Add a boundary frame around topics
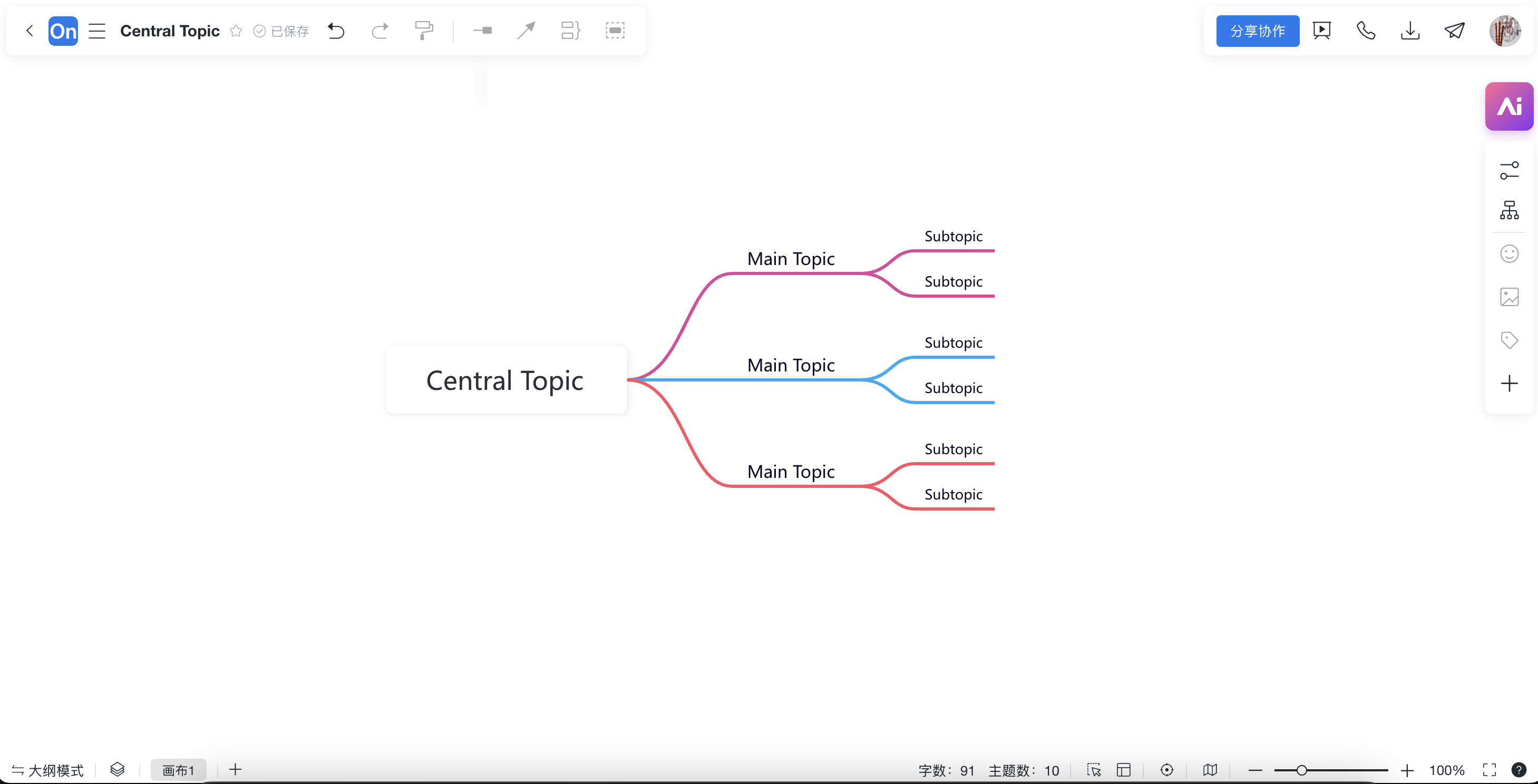 click(x=615, y=31)
